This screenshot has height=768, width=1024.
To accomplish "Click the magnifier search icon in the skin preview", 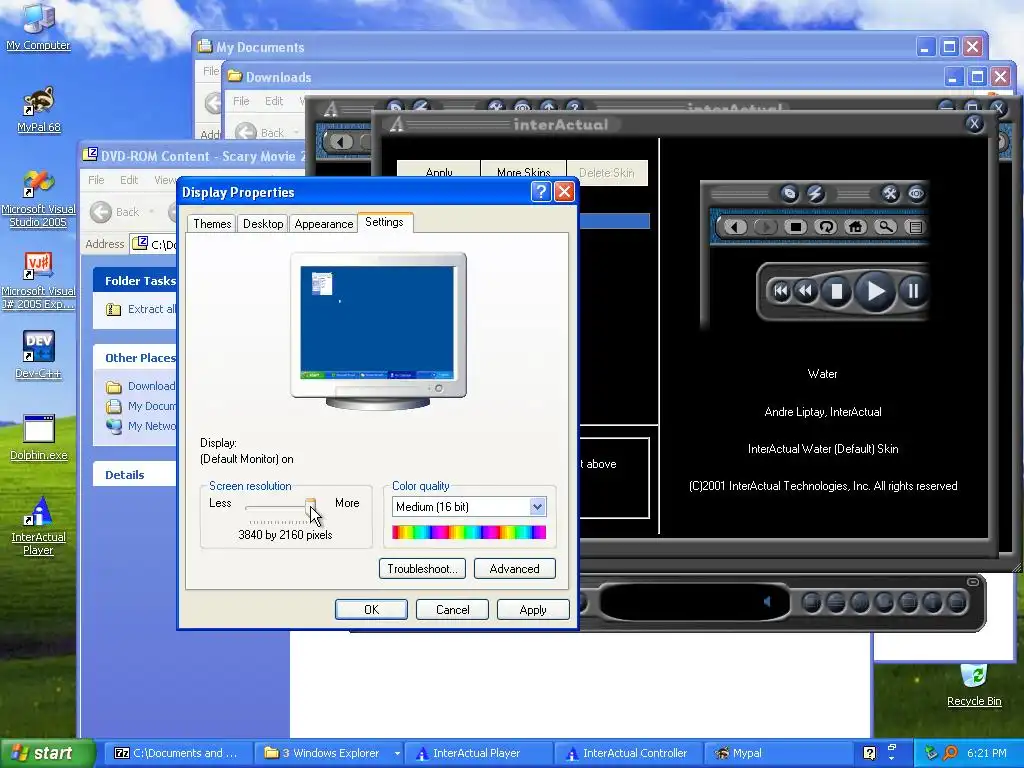I will (886, 227).
